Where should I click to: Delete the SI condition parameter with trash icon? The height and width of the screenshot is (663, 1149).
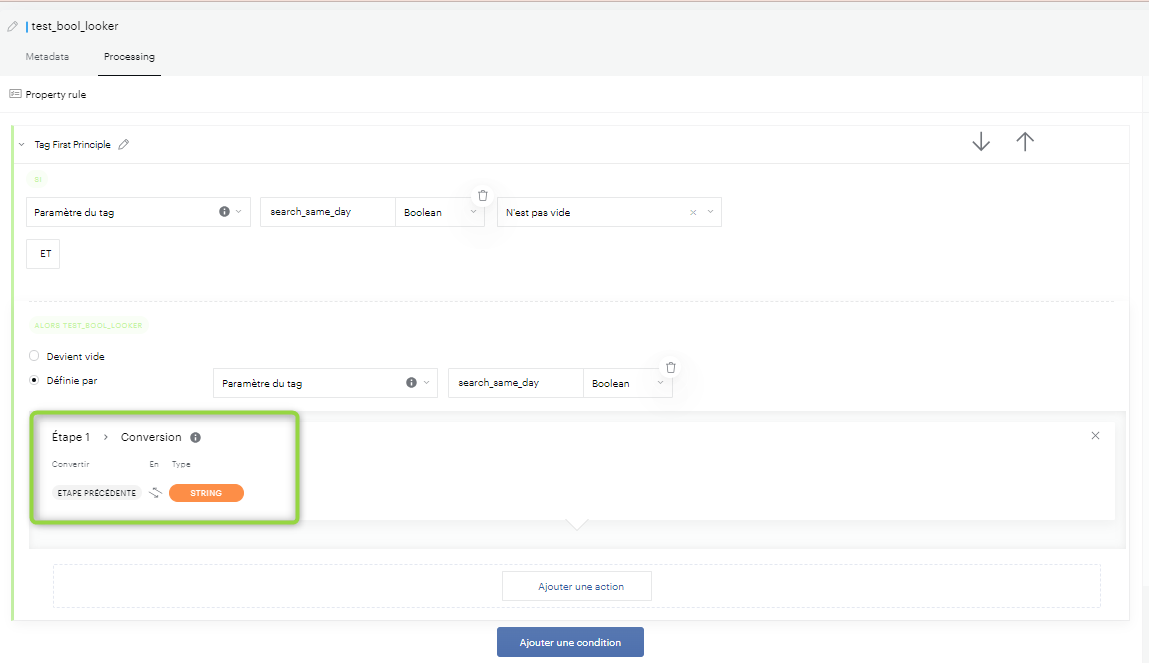[483, 196]
